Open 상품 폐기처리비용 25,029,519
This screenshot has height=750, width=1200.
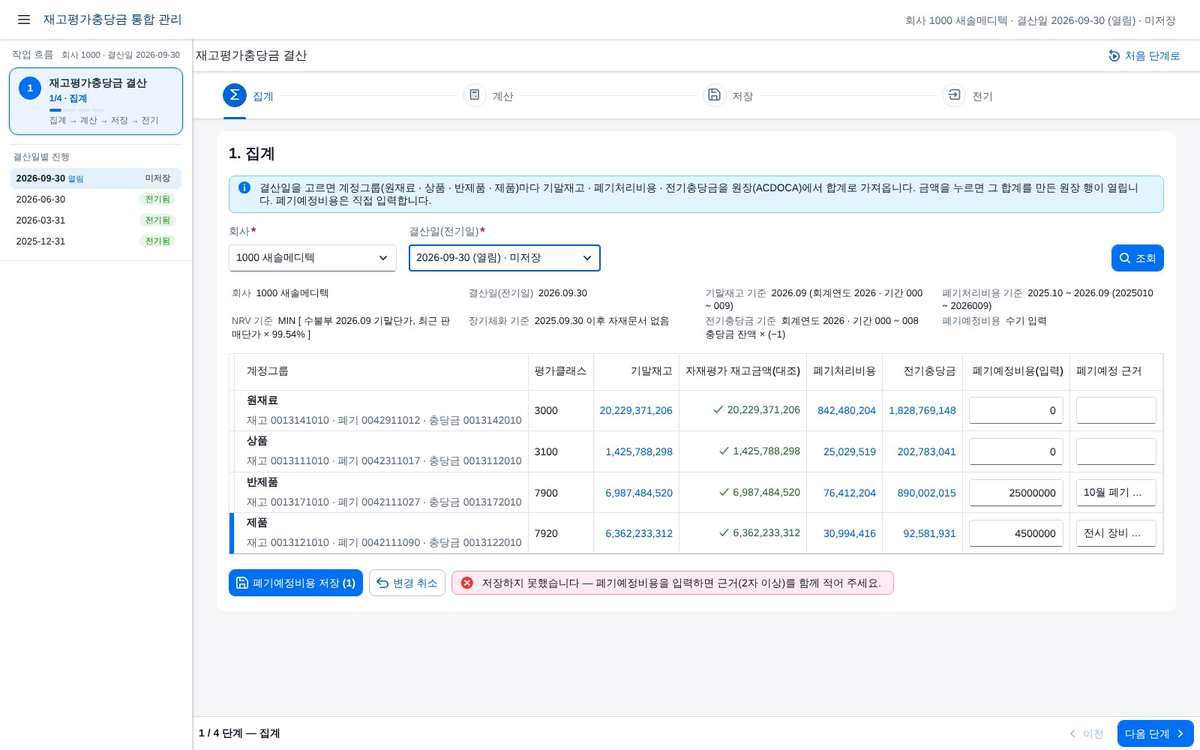pyautogui.click(x=850, y=451)
